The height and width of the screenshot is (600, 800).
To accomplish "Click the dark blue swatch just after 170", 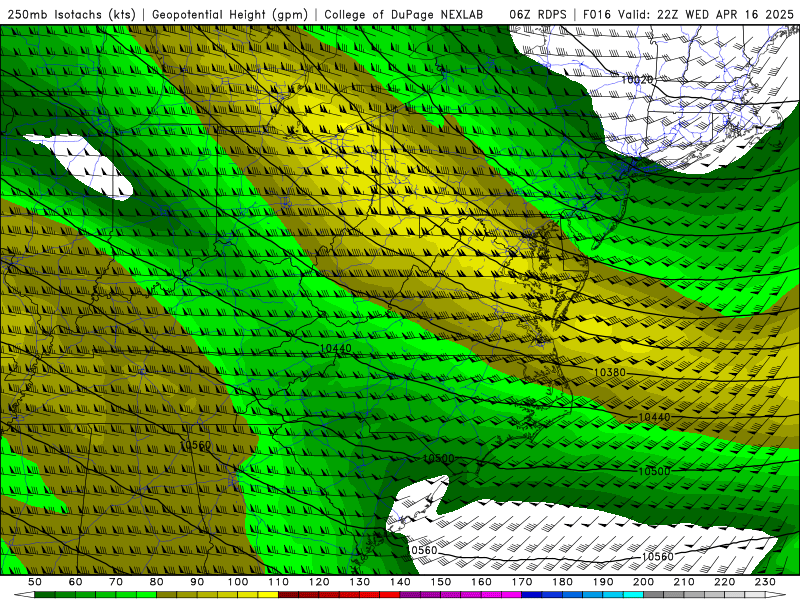I will 532,595.
